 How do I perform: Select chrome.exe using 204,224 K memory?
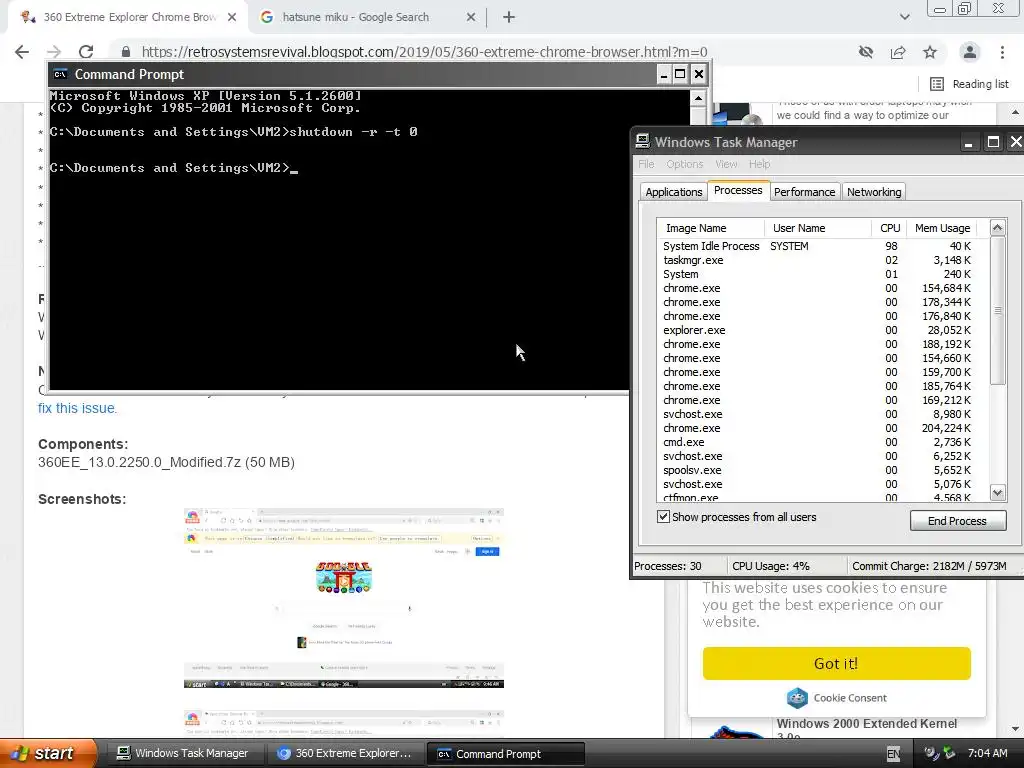pos(817,428)
